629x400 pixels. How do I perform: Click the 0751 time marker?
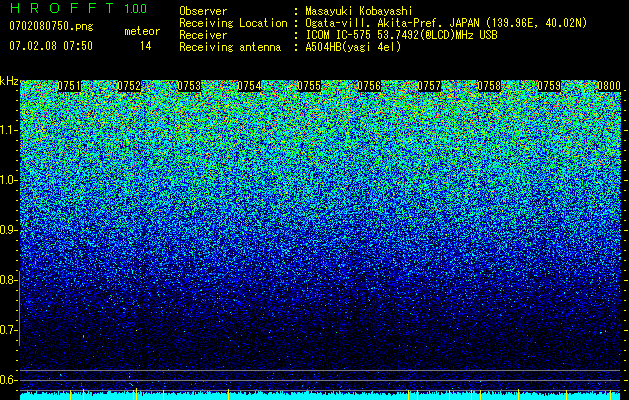[69, 86]
